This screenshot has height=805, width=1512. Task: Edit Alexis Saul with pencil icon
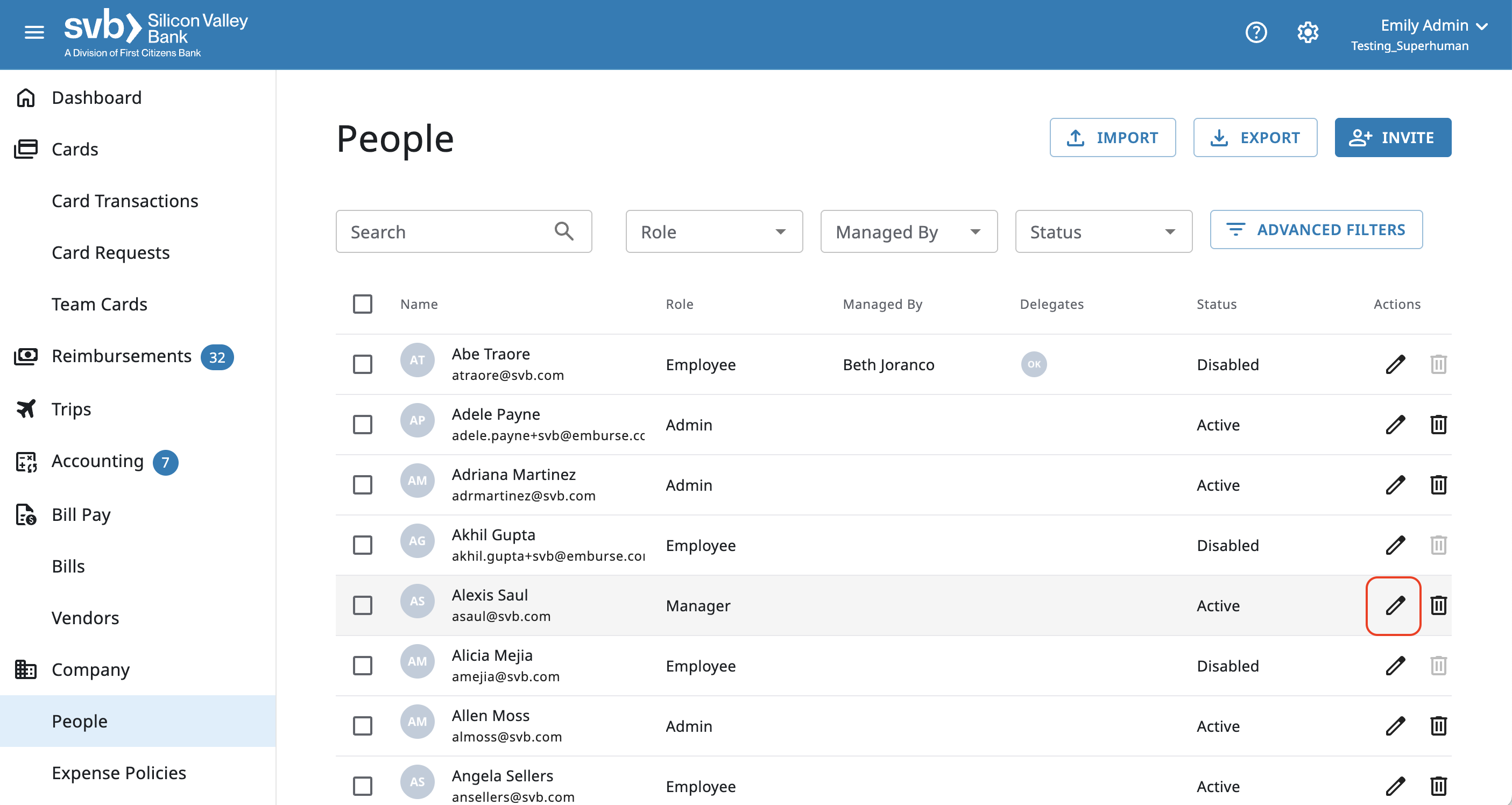pyautogui.click(x=1395, y=605)
